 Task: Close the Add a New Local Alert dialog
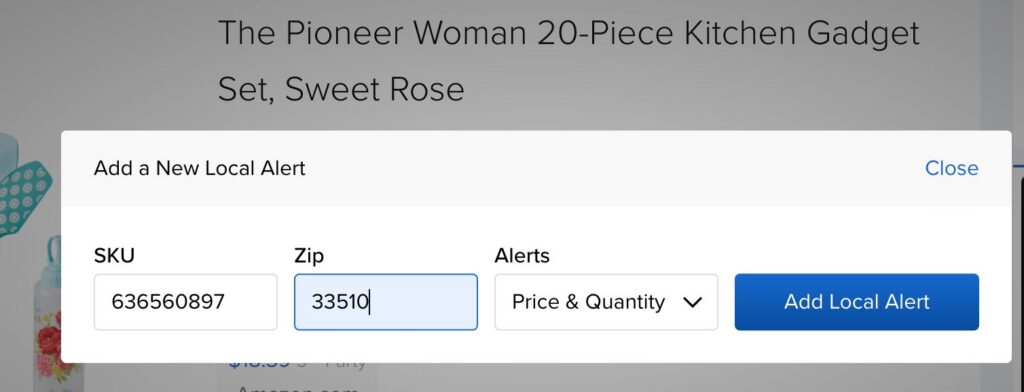tap(952, 169)
